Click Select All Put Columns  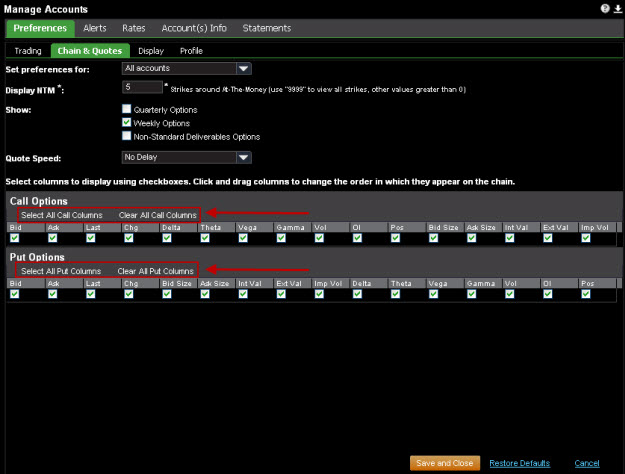pyautogui.click(x=61, y=271)
